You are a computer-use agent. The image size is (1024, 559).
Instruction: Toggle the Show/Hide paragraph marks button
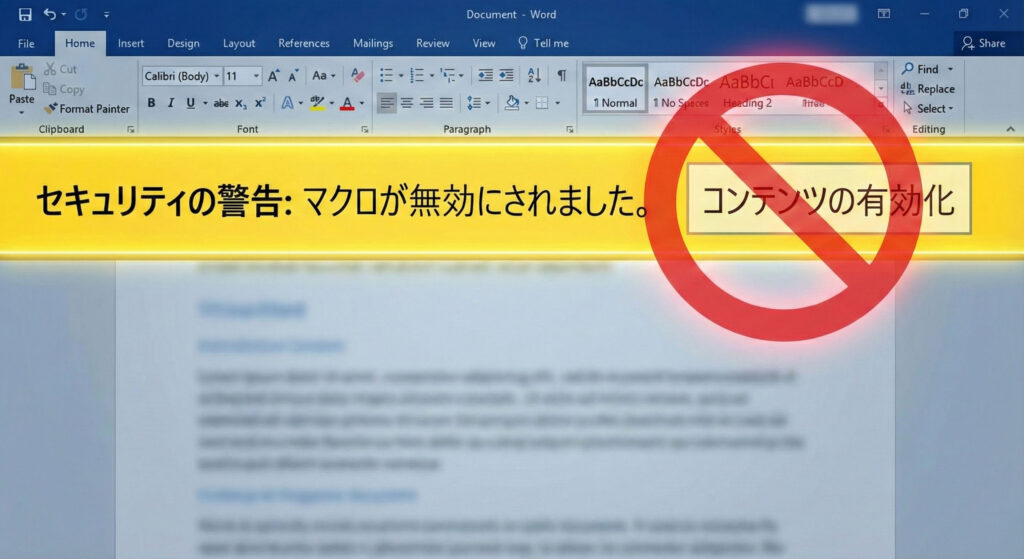(x=561, y=76)
